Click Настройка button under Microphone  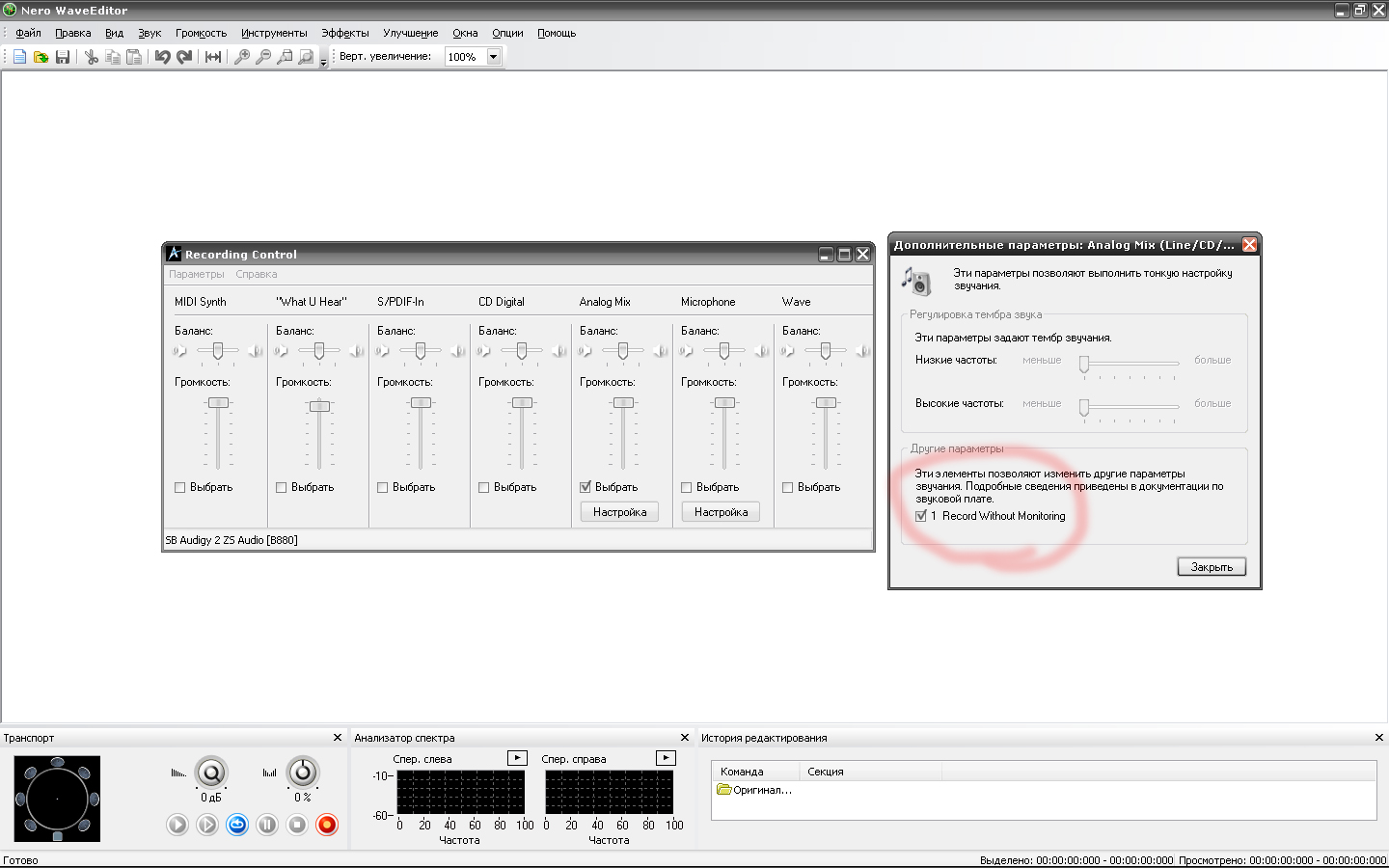[721, 512]
